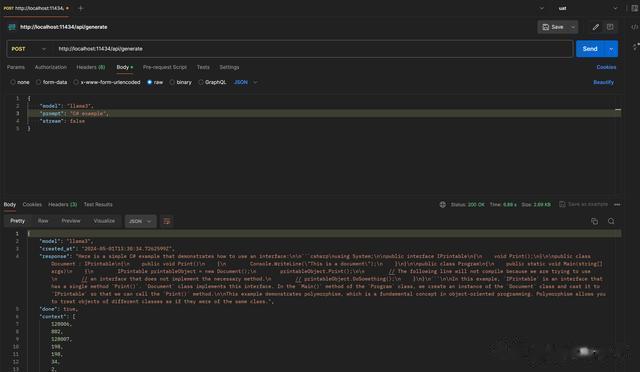Search the response with magnifier icon
This screenshot has height=372, width=640.
pos(611,221)
